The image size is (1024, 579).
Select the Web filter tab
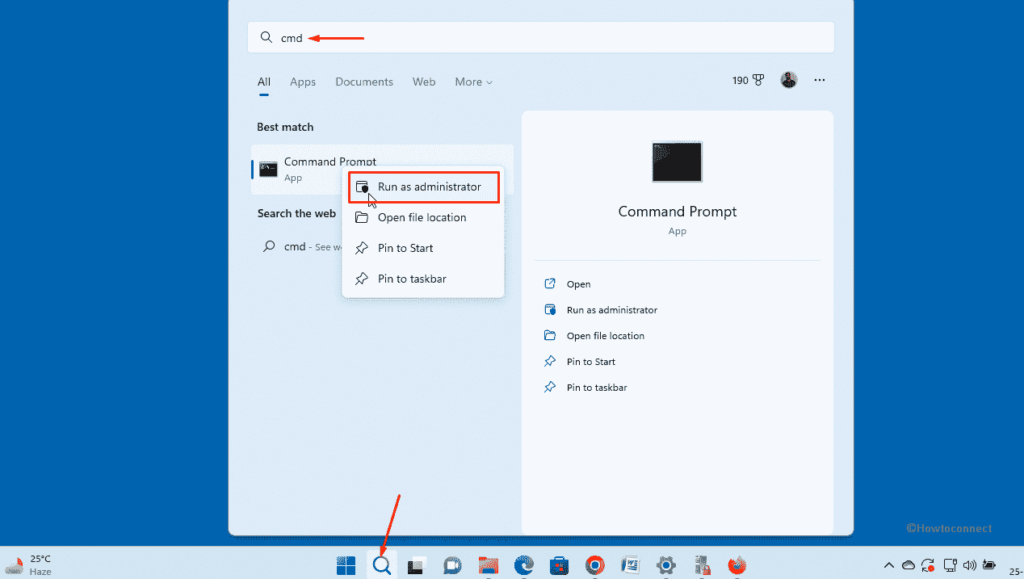[423, 82]
